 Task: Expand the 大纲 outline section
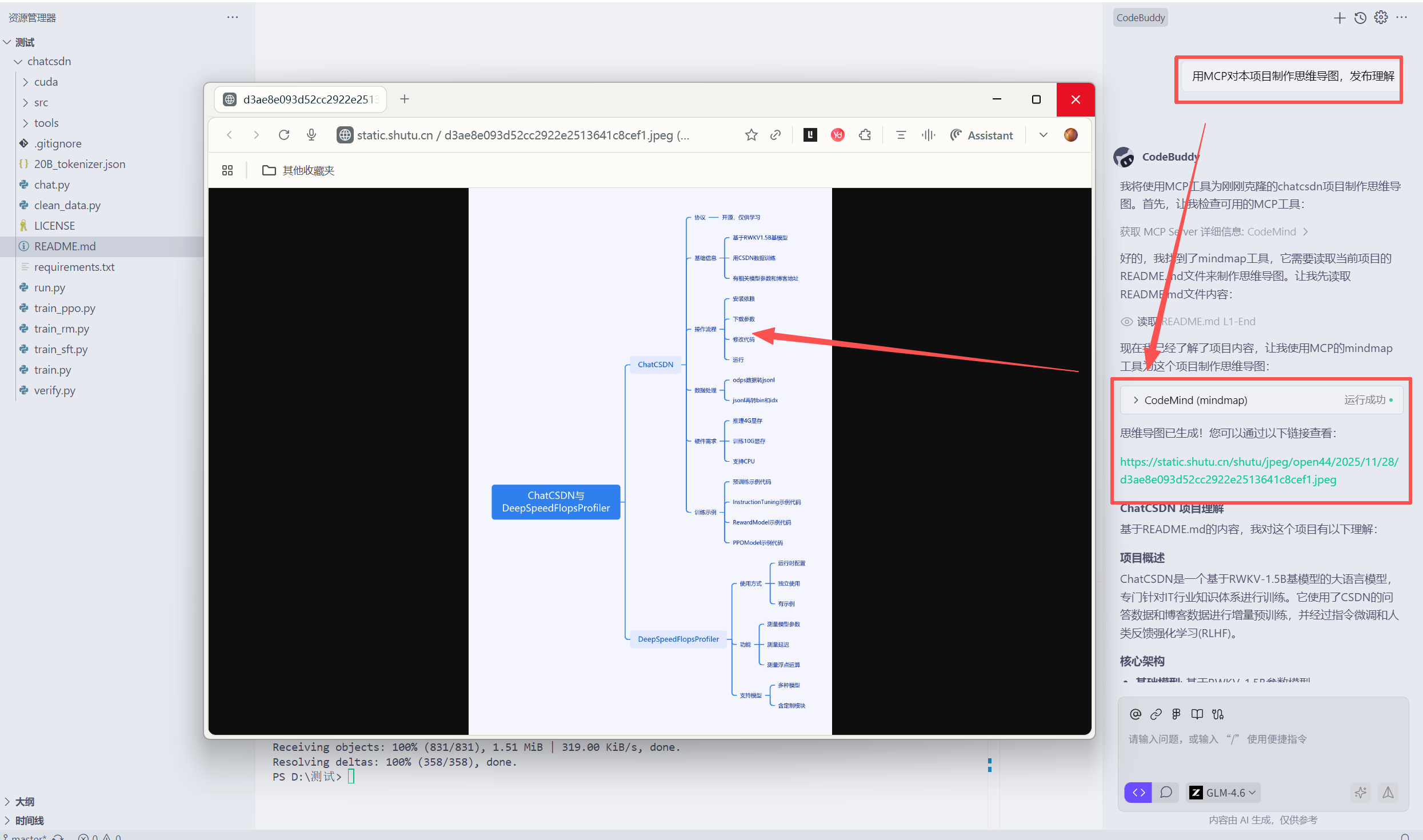point(25,802)
